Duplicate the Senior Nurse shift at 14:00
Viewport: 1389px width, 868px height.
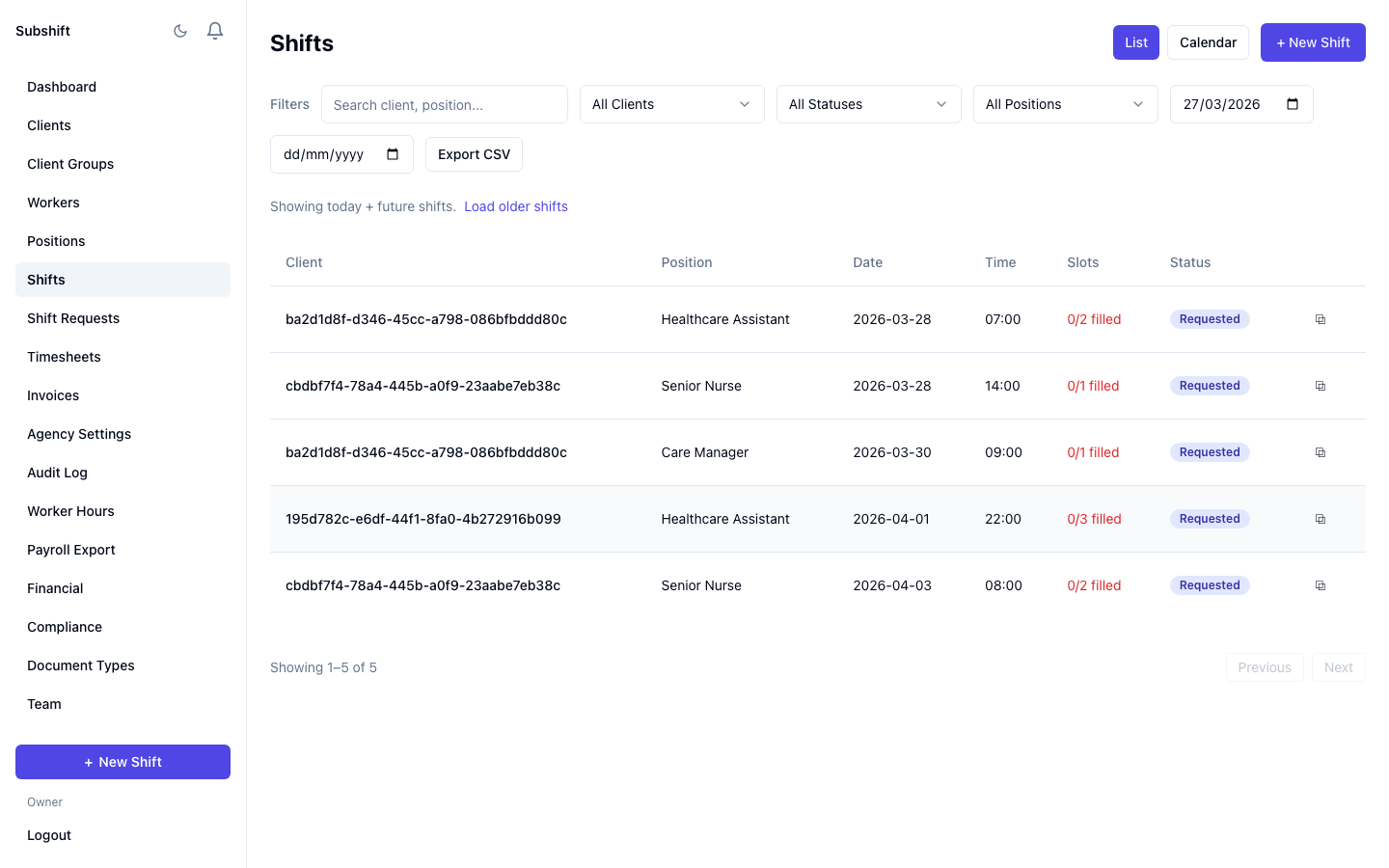pos(1320,385)
